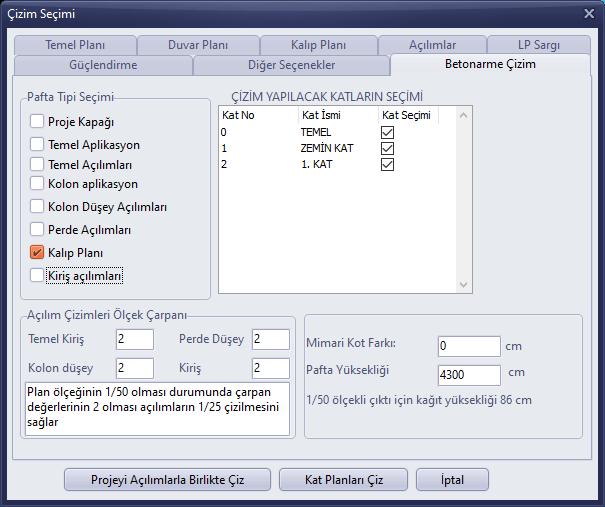605x507 pixels.
Task: Open the Diğer Seçenekler tab
Action: [x=291, y=65]
